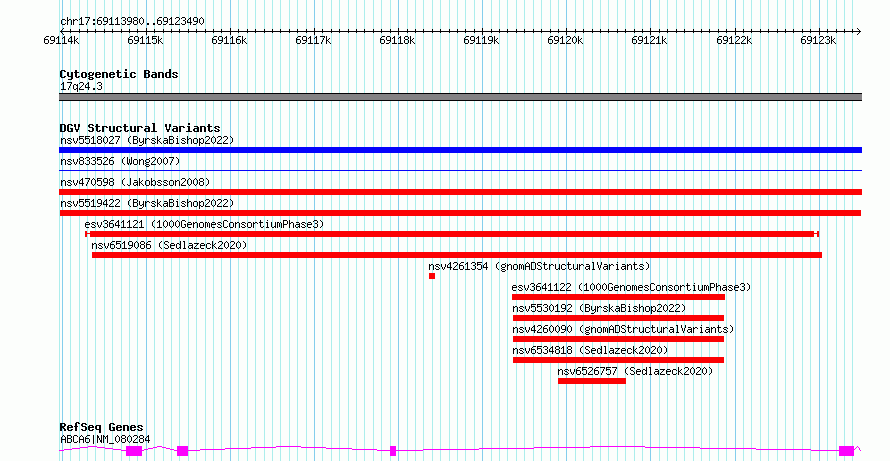The height and width of the screenshot is (461, 890).
Task: Open the nsv470598 (Jakobsson2008) label
Action: point(135,182)
